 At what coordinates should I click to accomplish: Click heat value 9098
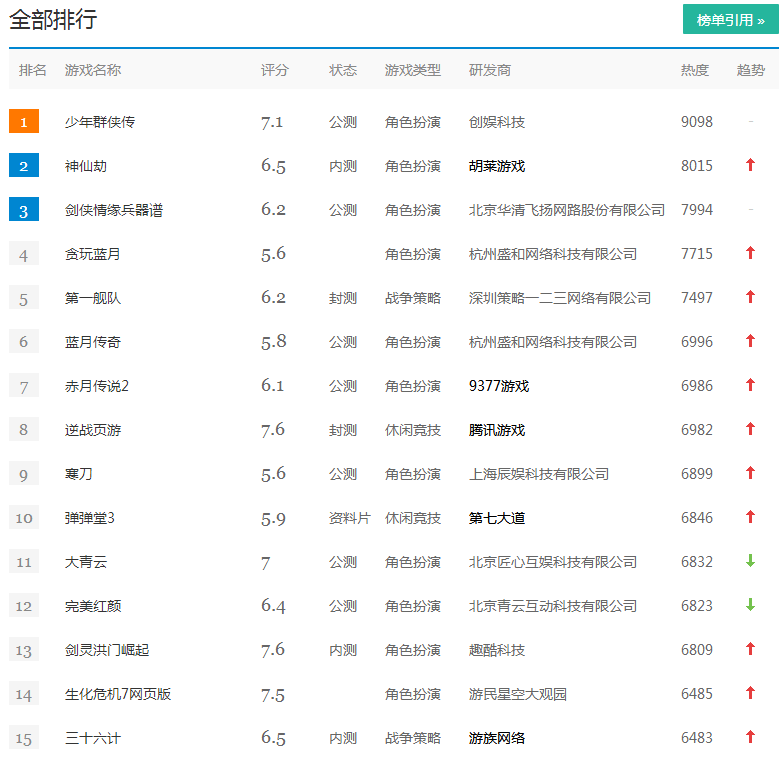point(696,122)
